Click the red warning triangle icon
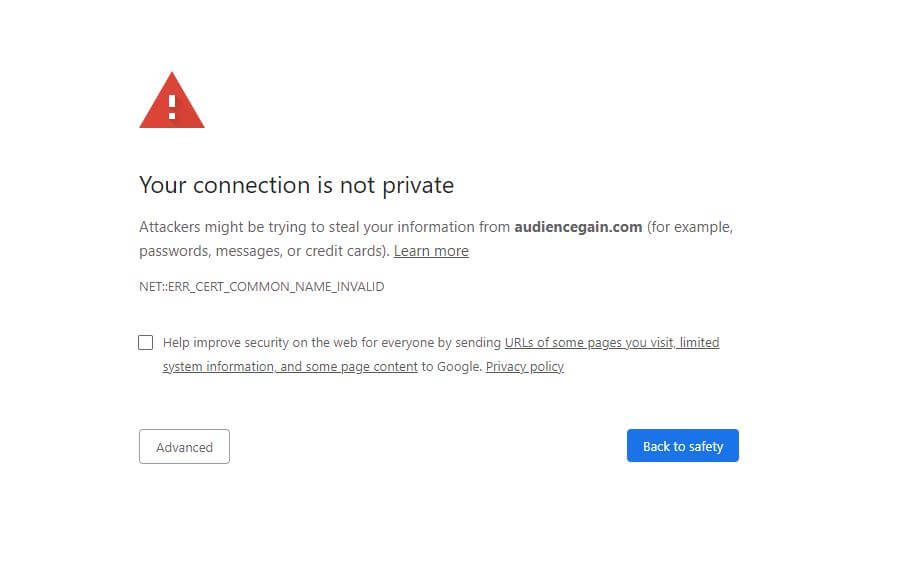The image size is (918, 564). [172, 100]
